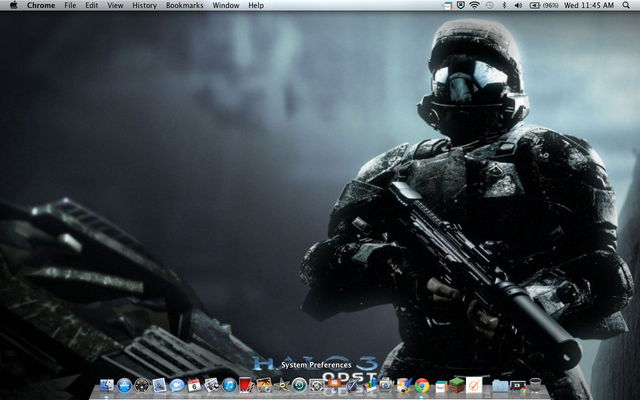Open iCal calendar icon showing 6
The height and width of the screenshot is (400, 640).
[x=194, y=385]
